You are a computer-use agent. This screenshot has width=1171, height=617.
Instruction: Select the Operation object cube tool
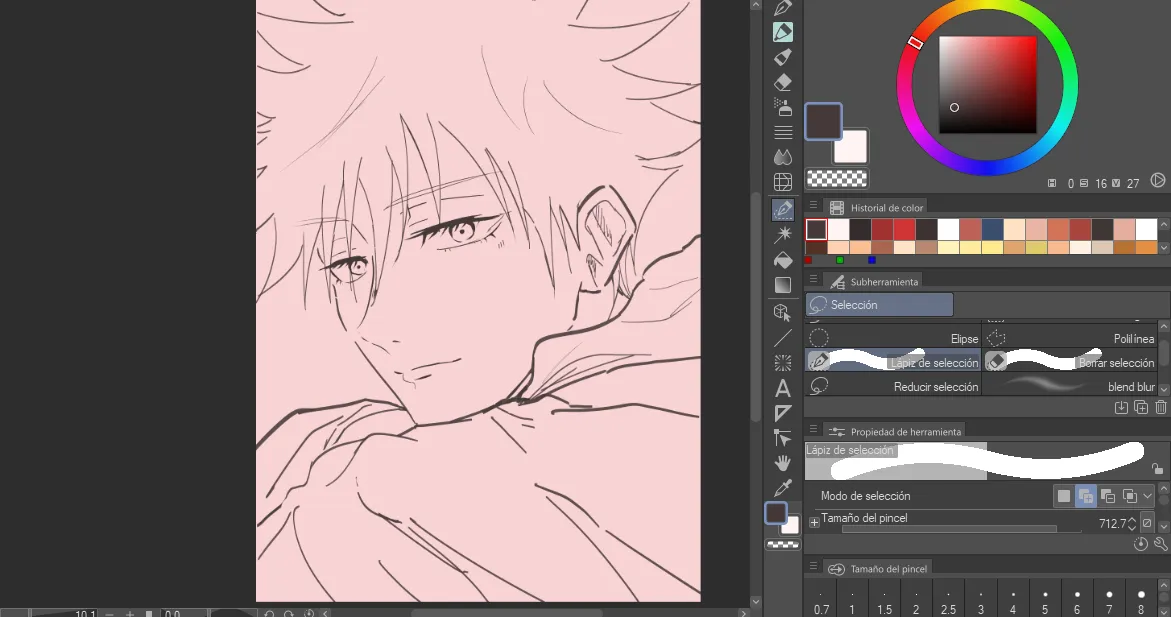point(783,312)
